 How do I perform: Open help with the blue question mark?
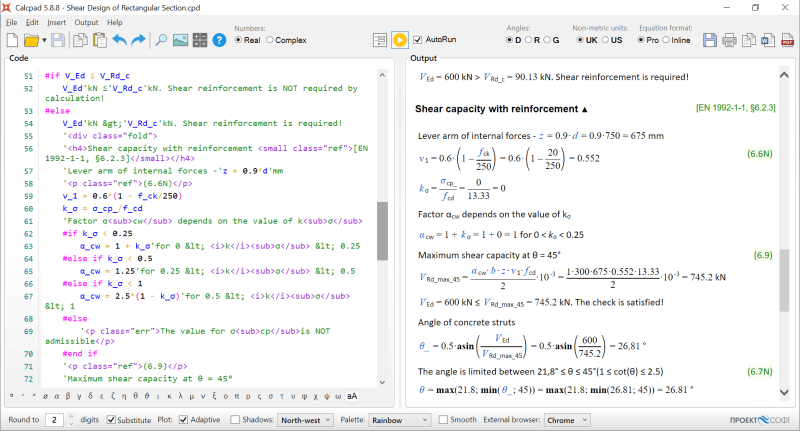tap(219, 40)
